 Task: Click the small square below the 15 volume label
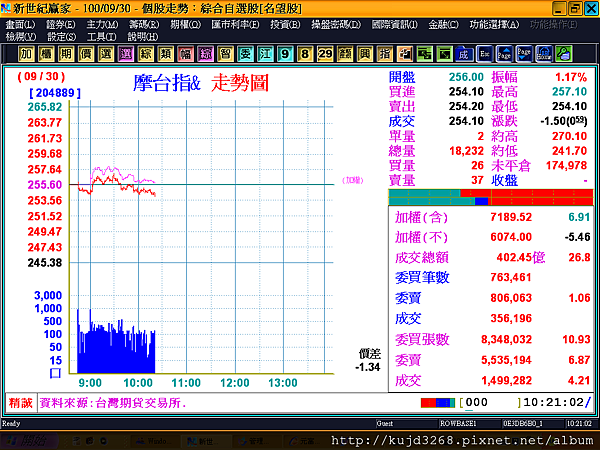pyautogui.click(x=55, y=373)
